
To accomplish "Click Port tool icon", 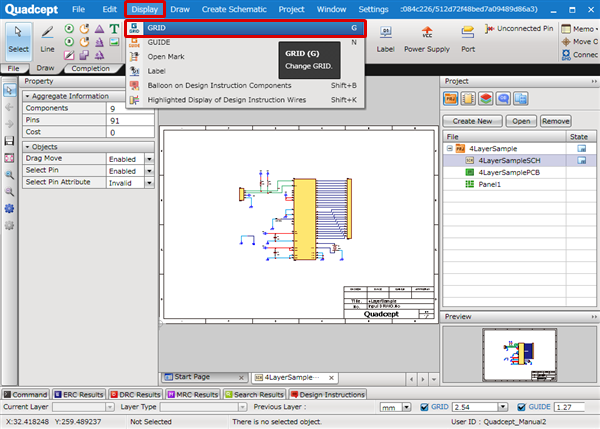I will click(x=468, y=39).
